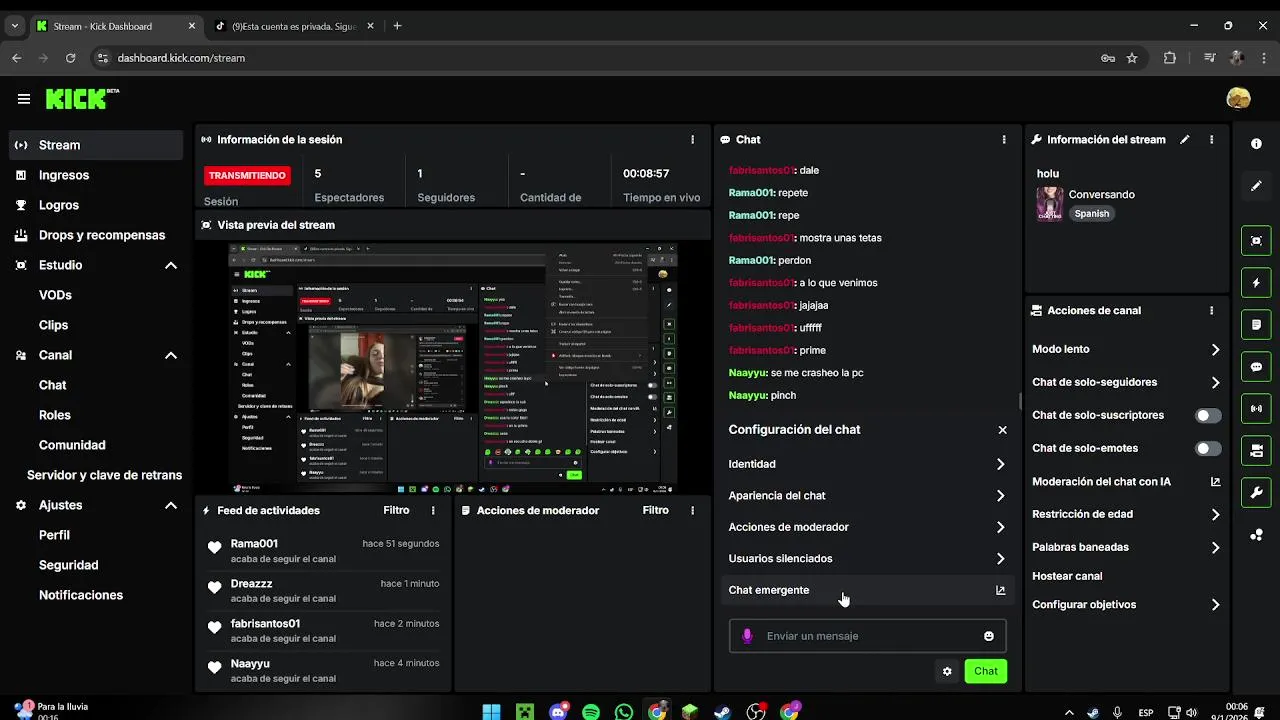Screen dimensions: 1280x720
Task: Toggle the lightning bolt widget in the right sidebar
Action: pos(1256,283)
